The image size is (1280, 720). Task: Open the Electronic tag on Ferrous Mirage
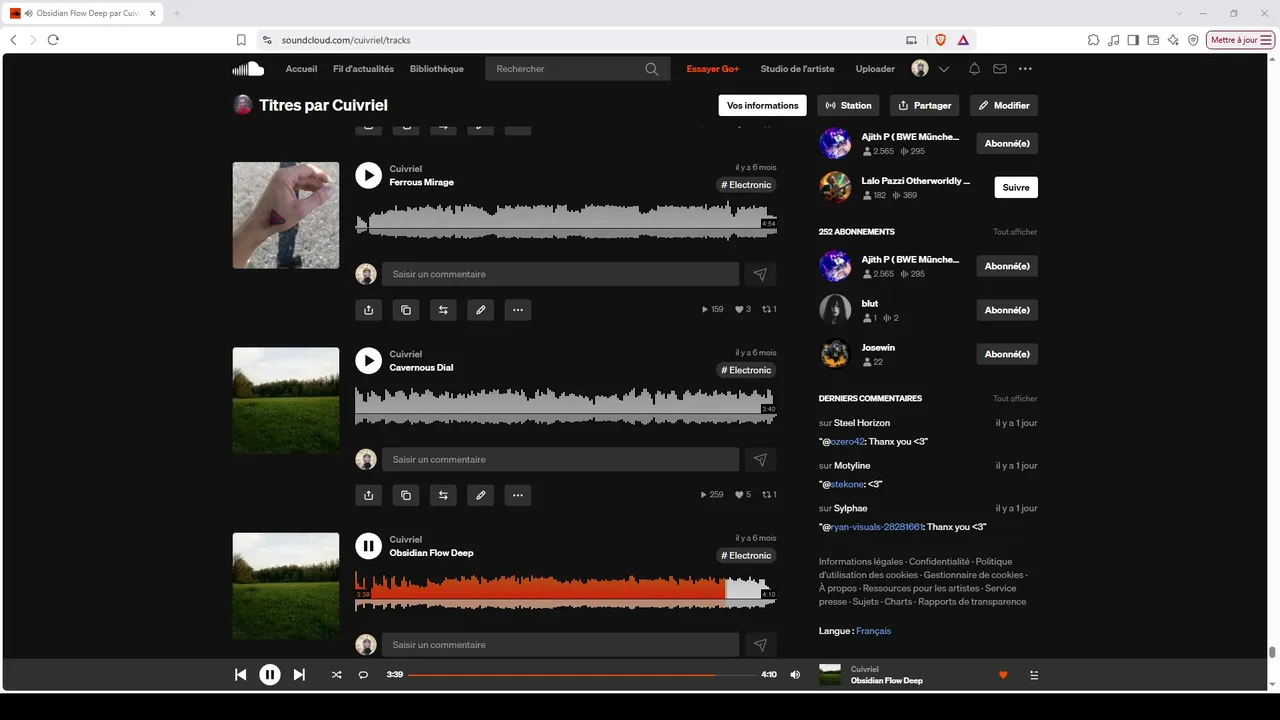pos(747,185)
